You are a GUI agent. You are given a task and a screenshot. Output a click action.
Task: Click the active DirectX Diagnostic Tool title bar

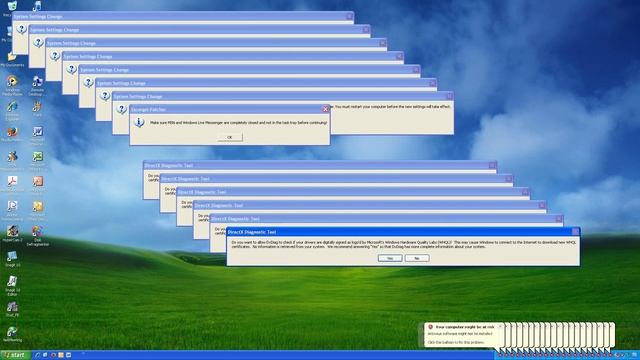point(403,232)
